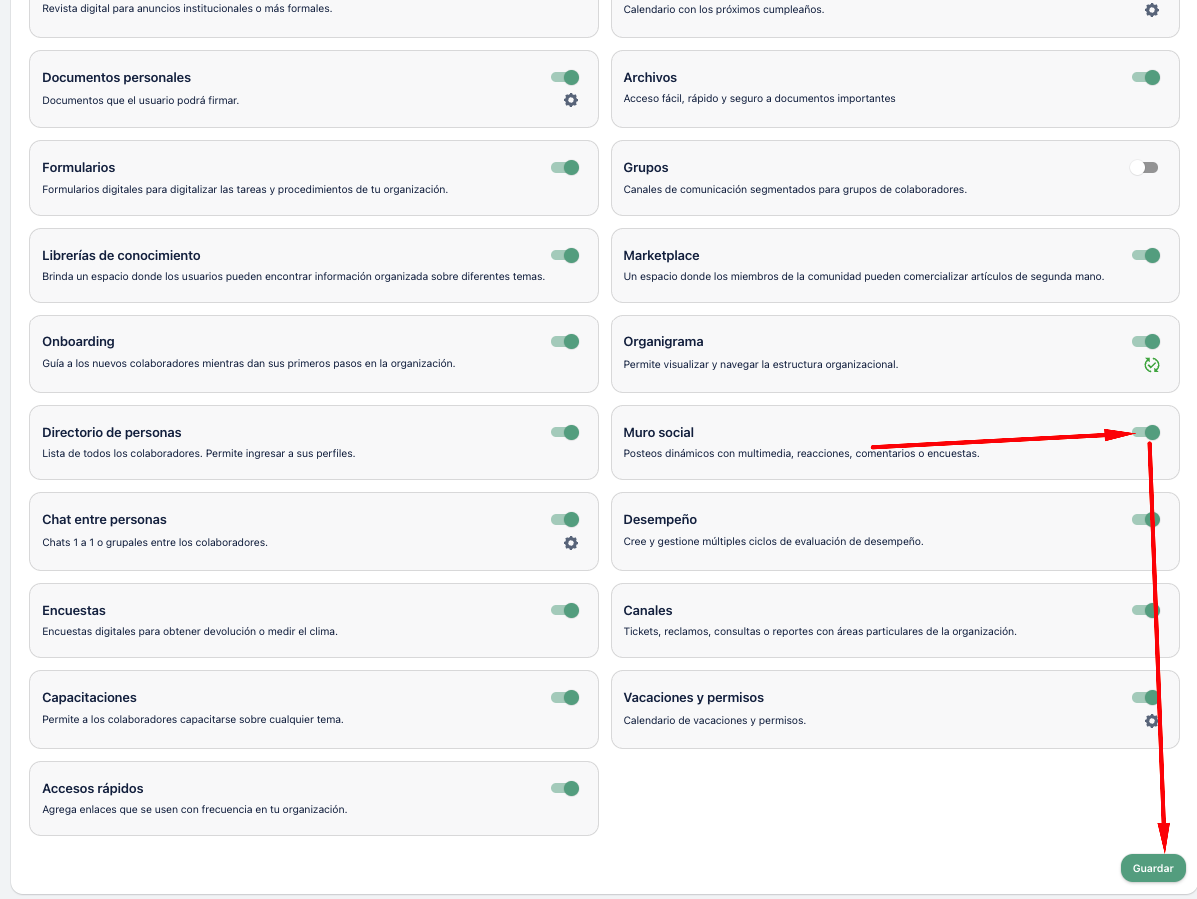Turn off the Onboarding toggle
Image resolution: width=1197 pixels, height=899 pixels.
(565, 342)
